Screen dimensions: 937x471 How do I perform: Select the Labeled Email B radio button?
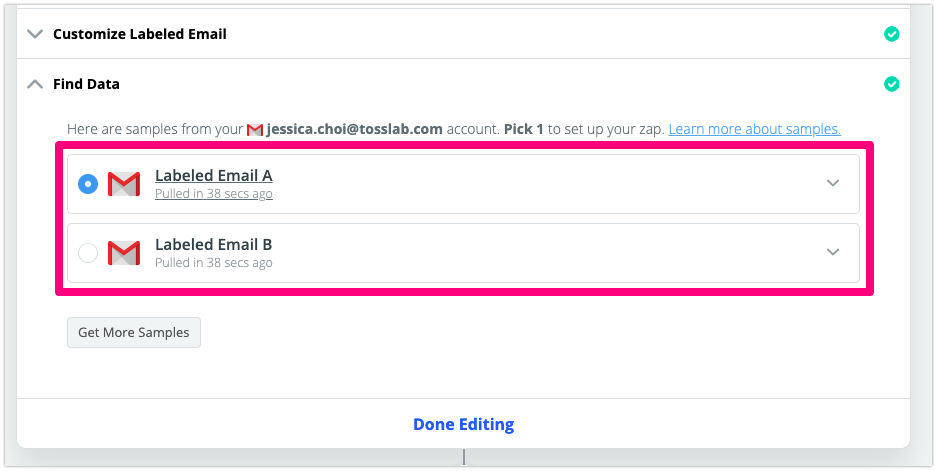point(88,253)
